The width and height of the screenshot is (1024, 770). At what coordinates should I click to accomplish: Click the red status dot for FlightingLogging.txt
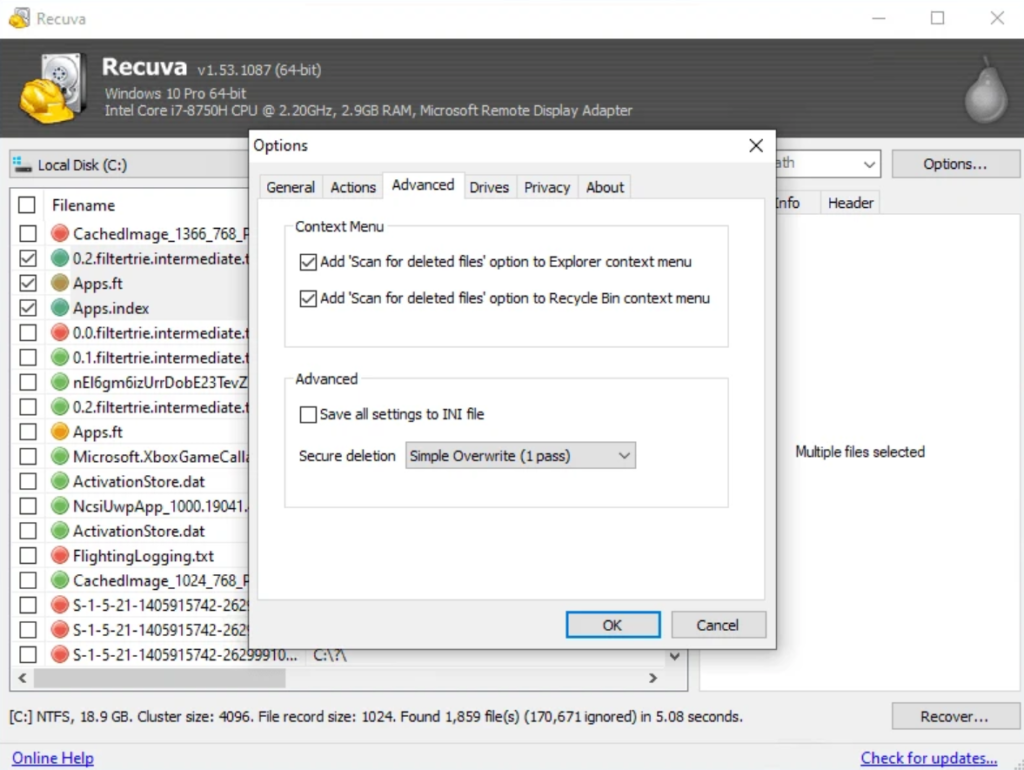[x=59, y=556]
